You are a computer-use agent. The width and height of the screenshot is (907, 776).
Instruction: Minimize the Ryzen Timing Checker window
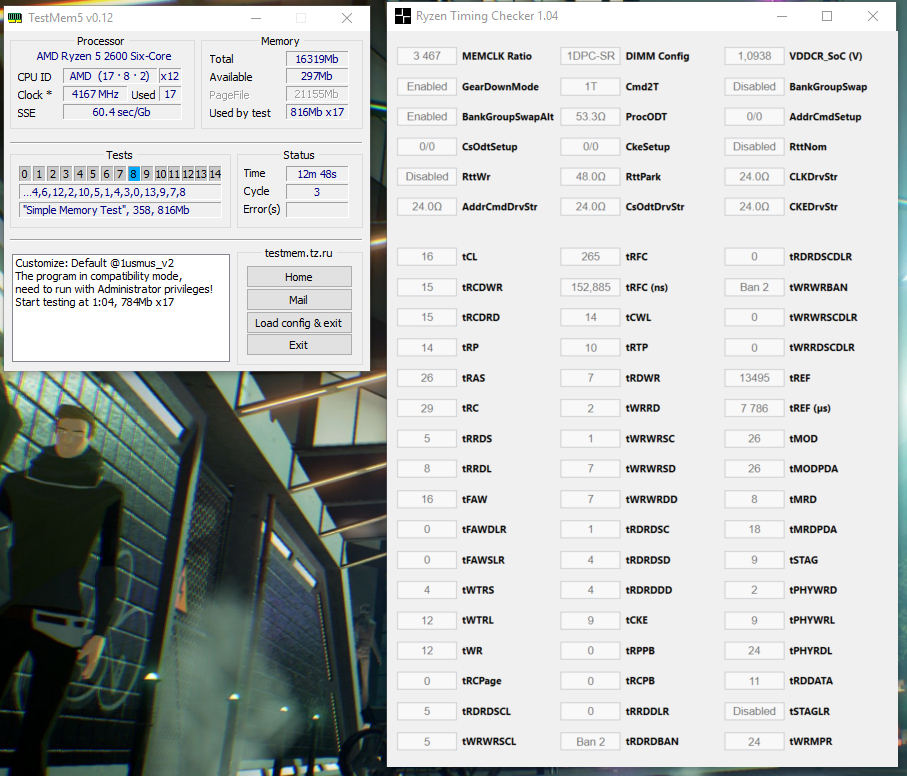[x=781, y=16]
